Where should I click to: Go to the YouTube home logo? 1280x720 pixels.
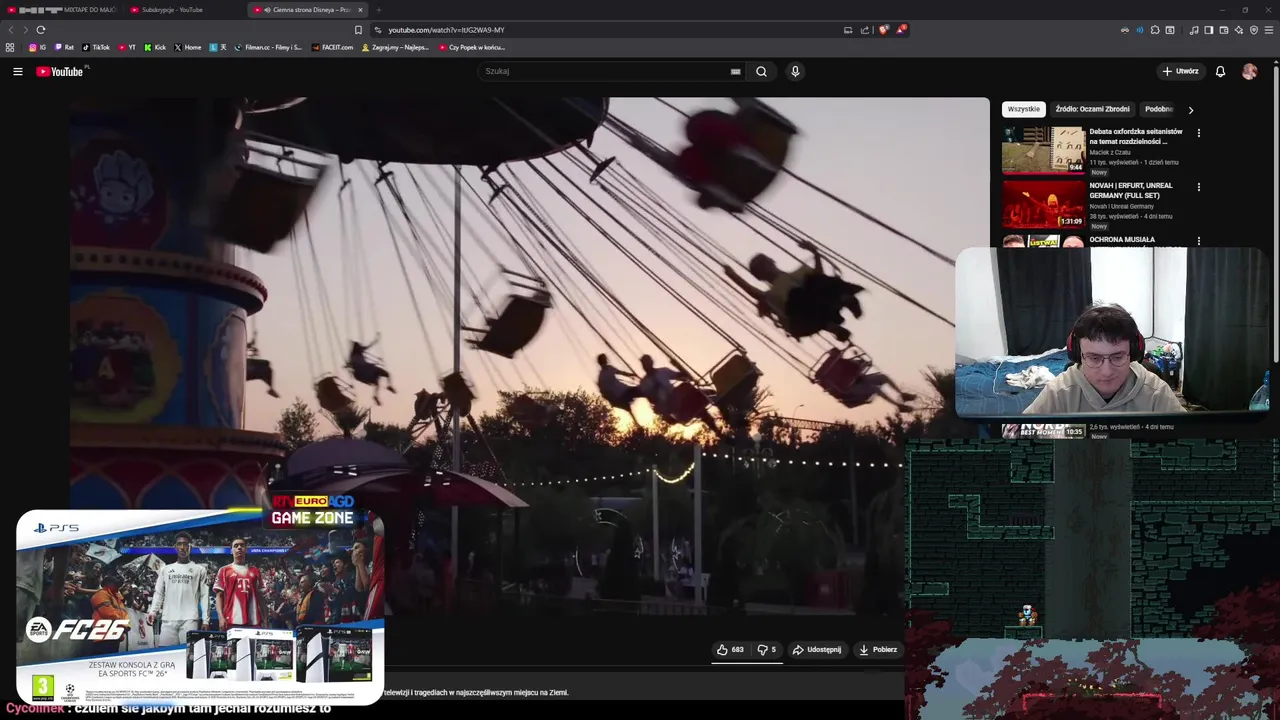click(60, 71)
